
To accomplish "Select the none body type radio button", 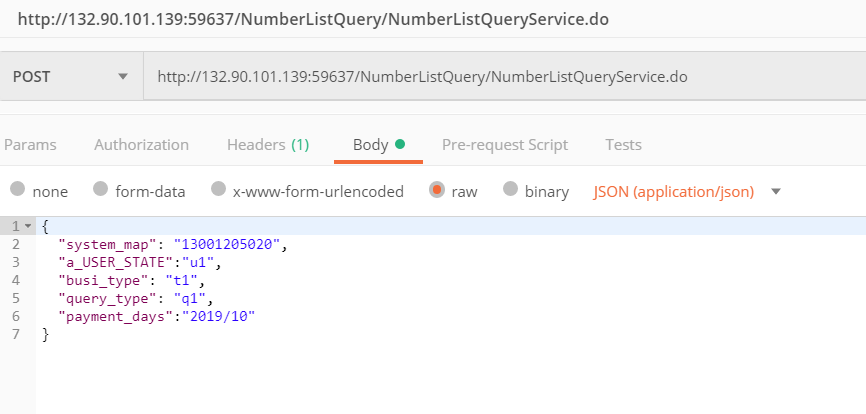I will click(x=18, y=190).
